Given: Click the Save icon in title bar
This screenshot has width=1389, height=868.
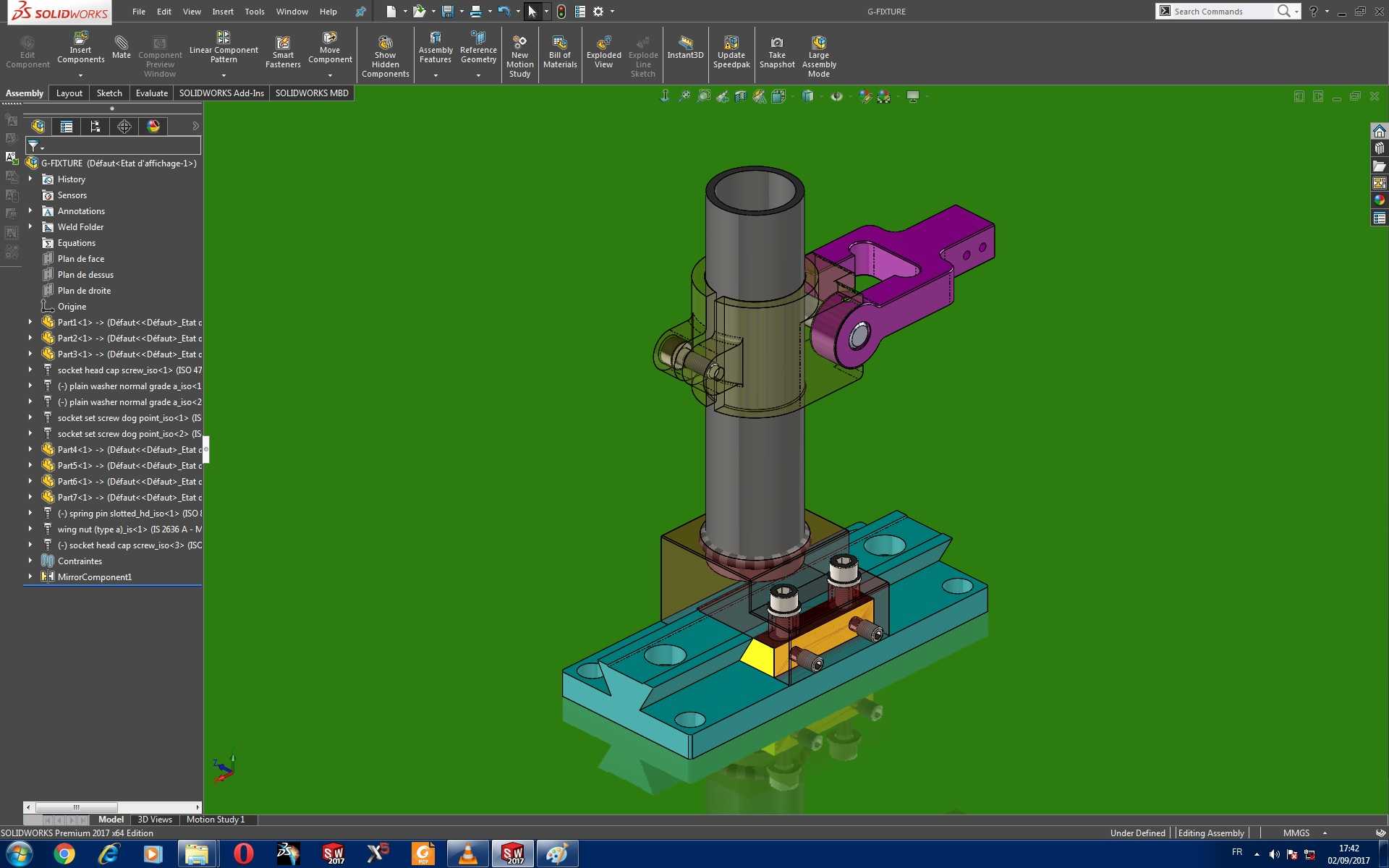Looking at the screenshot, I should click(448, 12).
